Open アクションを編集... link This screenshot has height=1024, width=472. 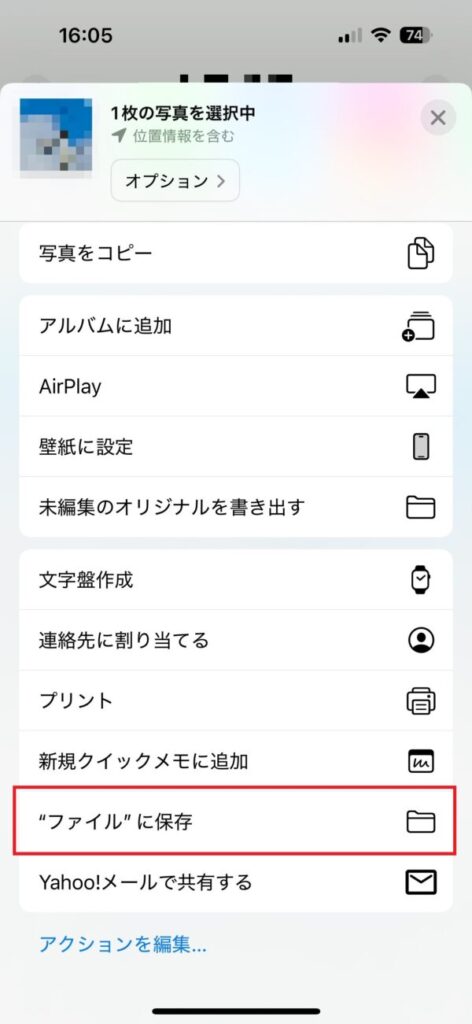[123, 944]
